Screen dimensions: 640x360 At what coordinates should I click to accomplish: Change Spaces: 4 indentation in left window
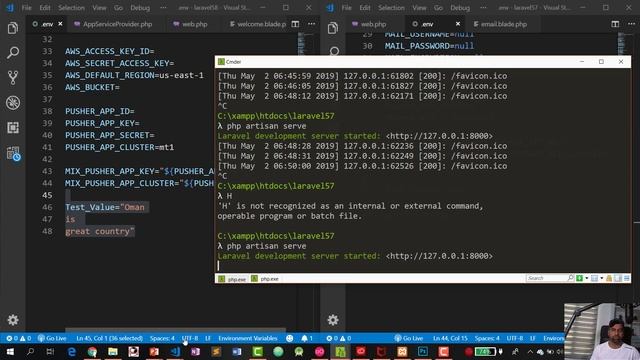(x=162, y=338)
